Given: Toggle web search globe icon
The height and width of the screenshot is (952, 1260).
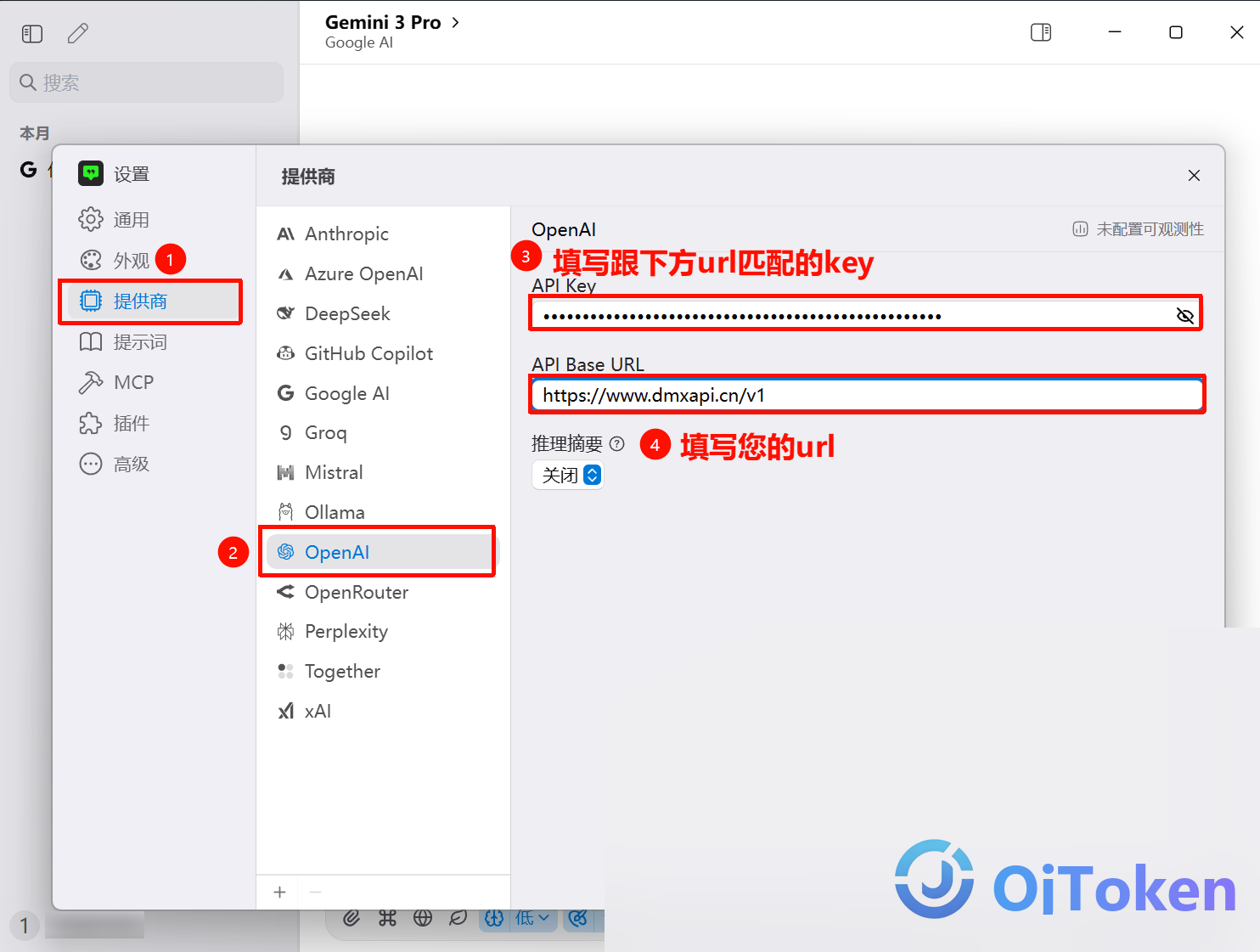Looking at the screenshot, I should [x=423, y=918].
